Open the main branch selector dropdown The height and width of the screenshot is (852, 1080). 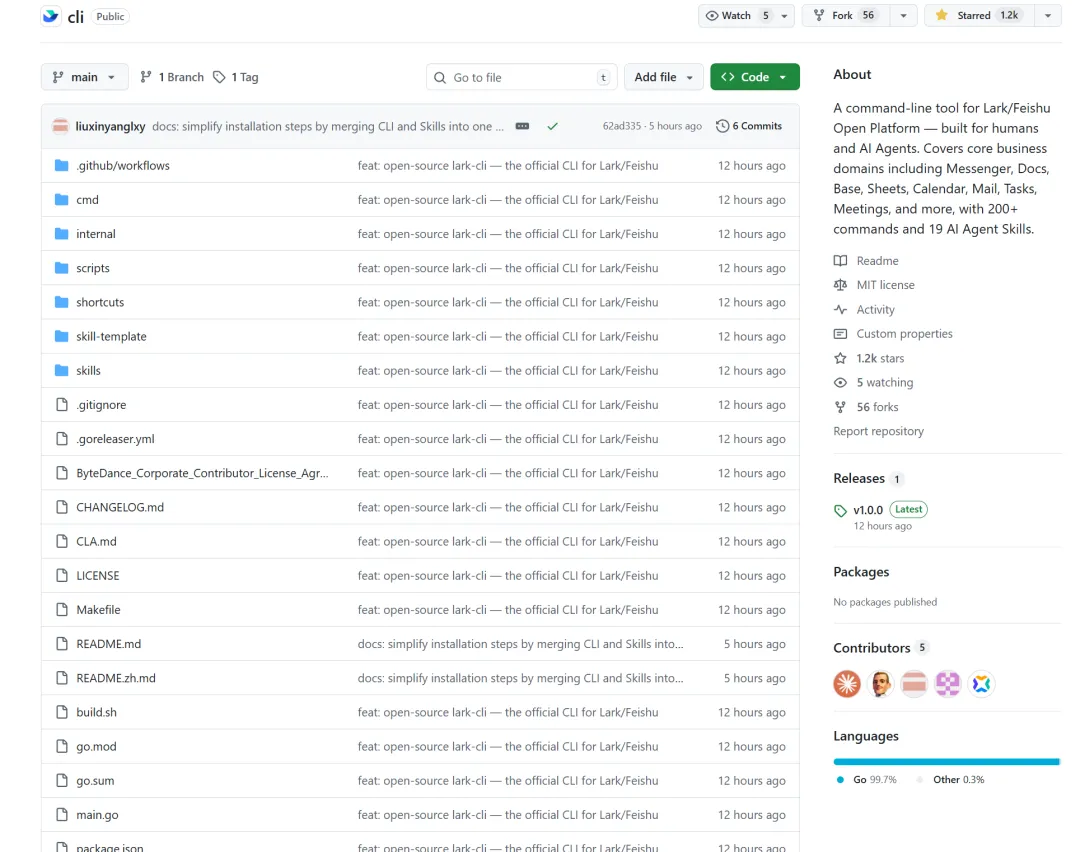85,77
